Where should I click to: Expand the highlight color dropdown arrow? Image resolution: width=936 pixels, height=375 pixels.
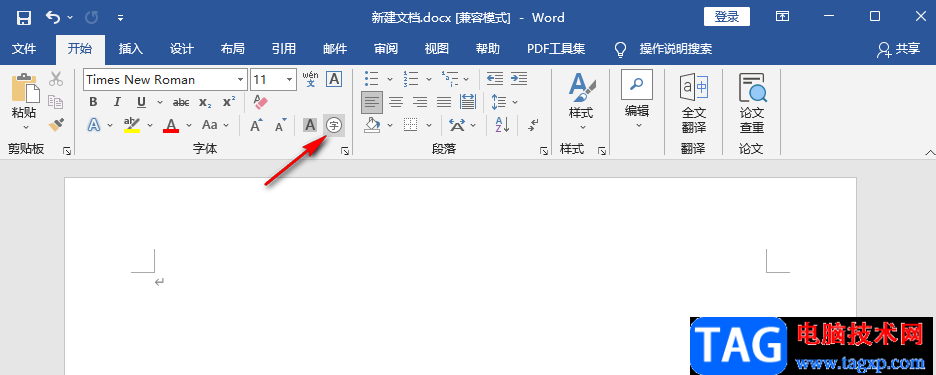[x=150, y=125]
